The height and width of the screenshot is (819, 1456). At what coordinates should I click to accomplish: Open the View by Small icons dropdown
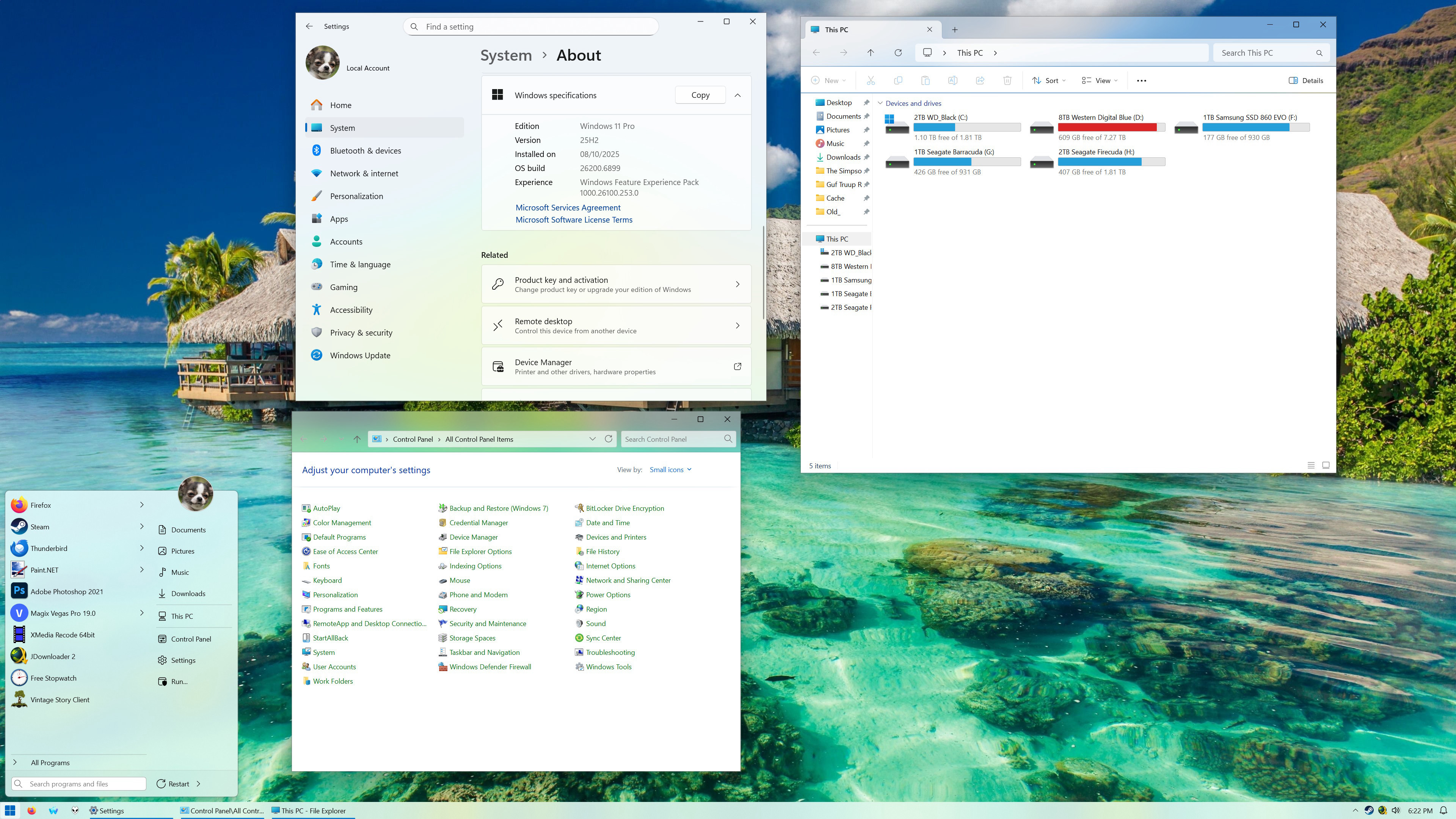[x=670, y=470]
